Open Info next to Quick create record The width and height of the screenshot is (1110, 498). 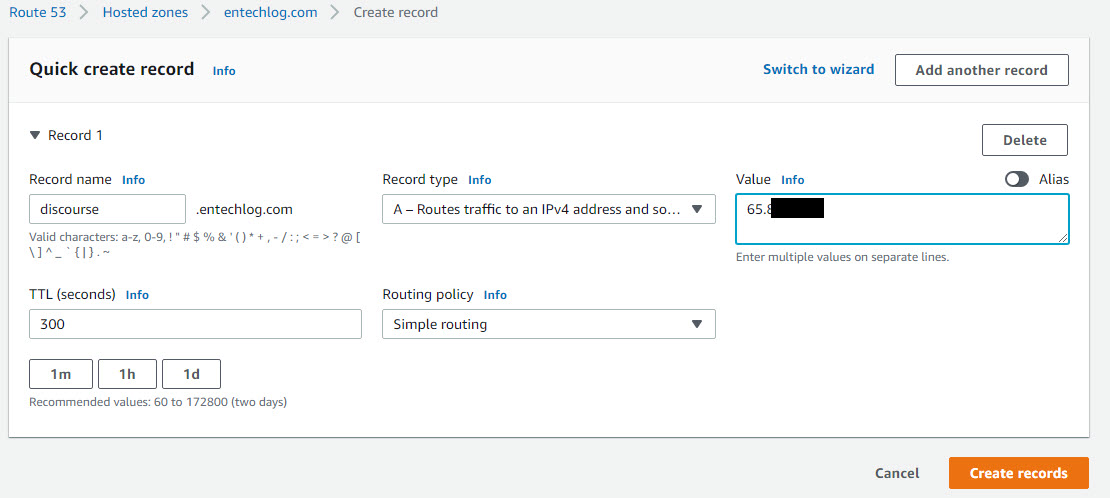[x=224, y=71]
